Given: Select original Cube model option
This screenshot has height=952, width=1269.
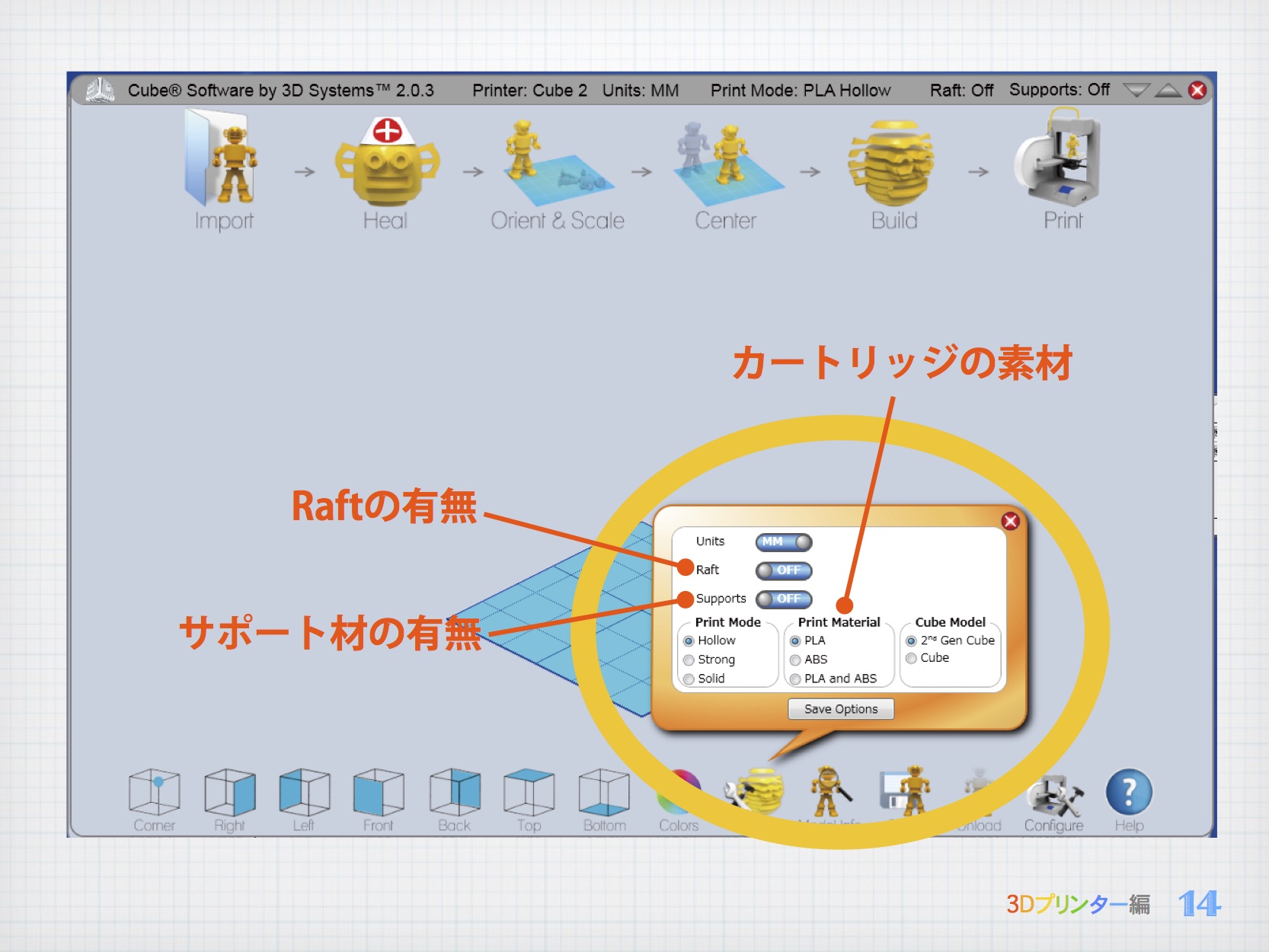Looking at the screenshot, I should click(911, 659).
